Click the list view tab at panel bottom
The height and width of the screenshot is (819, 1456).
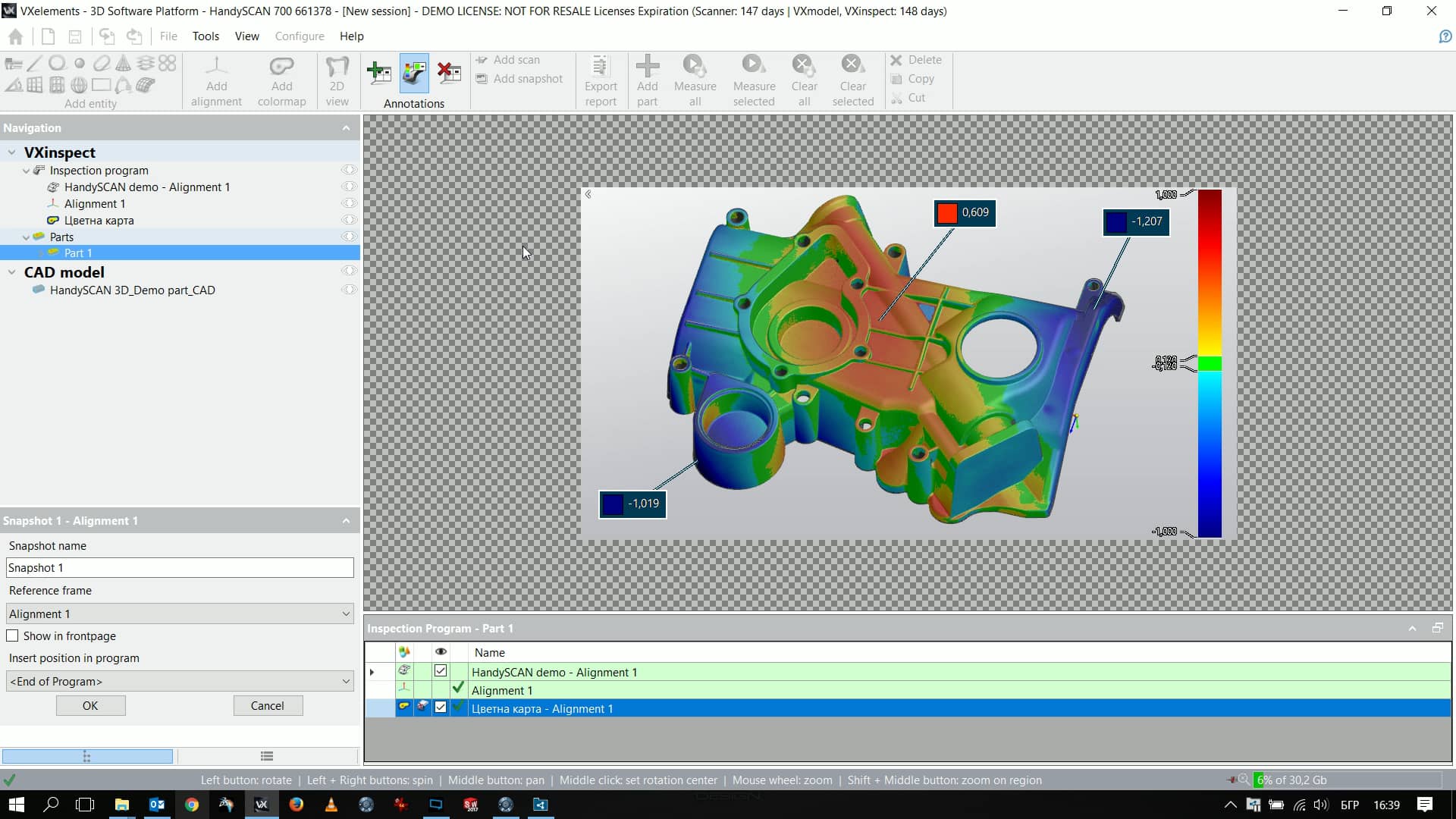267,756
